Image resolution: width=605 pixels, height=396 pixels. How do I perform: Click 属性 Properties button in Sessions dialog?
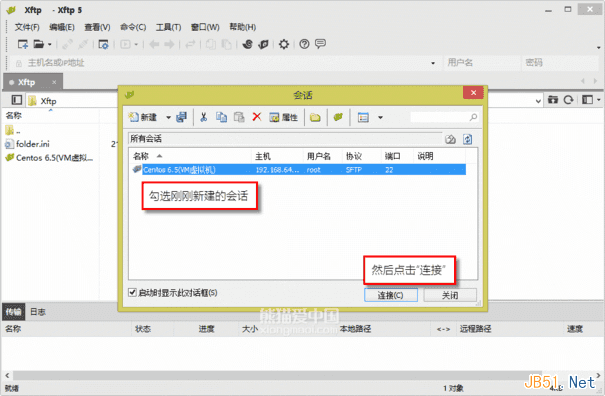pos(284,117)
